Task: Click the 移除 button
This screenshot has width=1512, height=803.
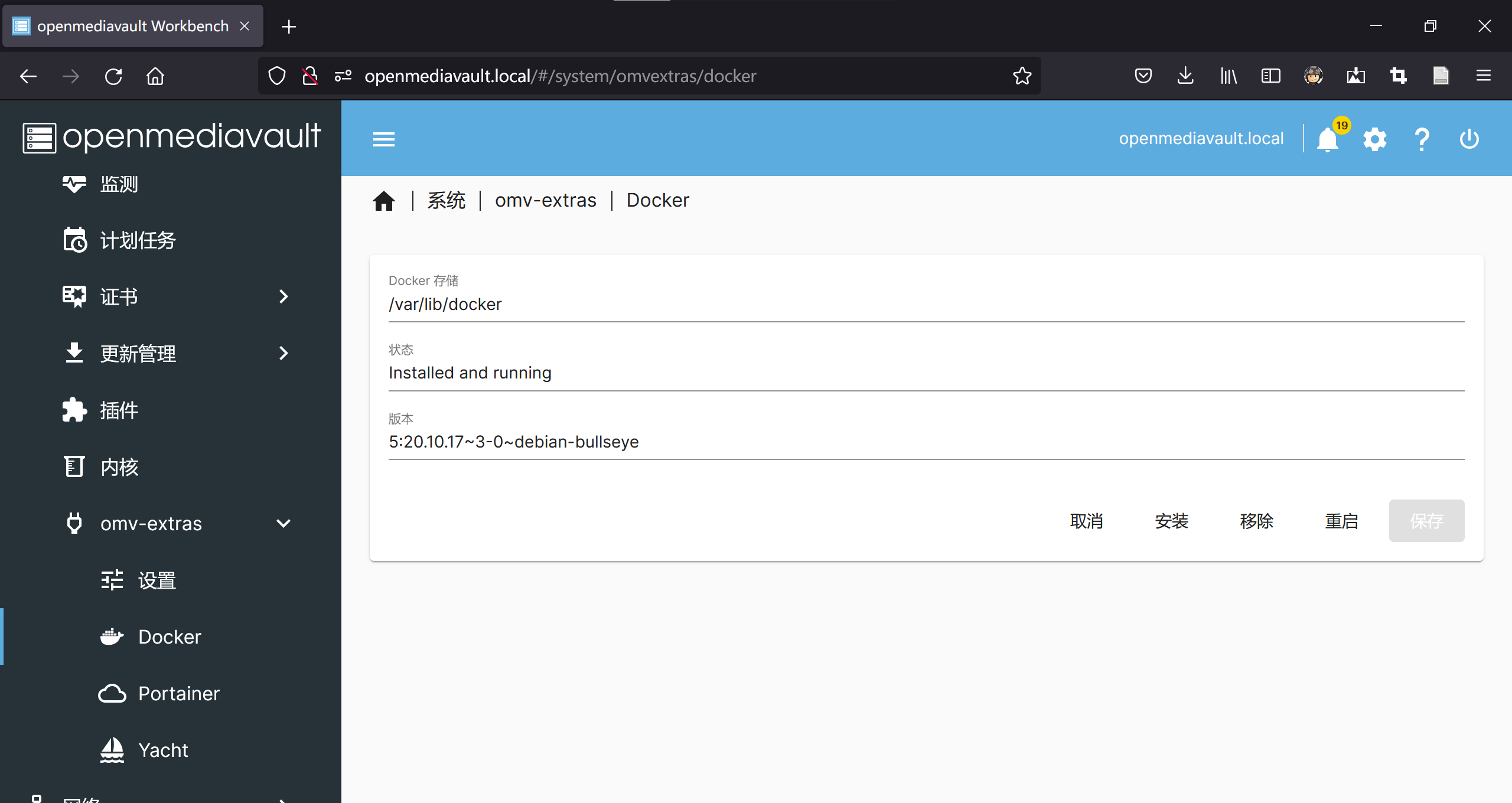Action: pyautogui.click(x=1257, y=521)
